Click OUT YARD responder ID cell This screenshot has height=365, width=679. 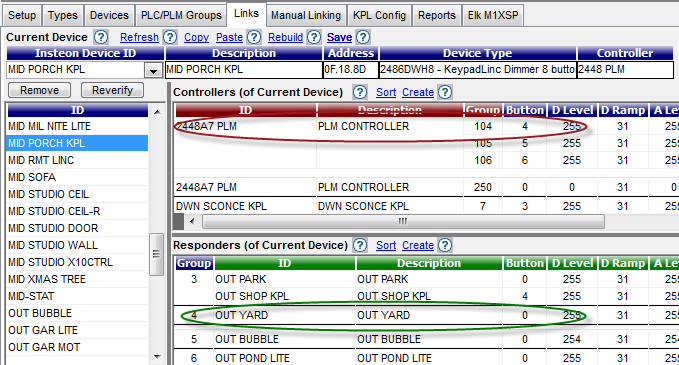point(285,315)
